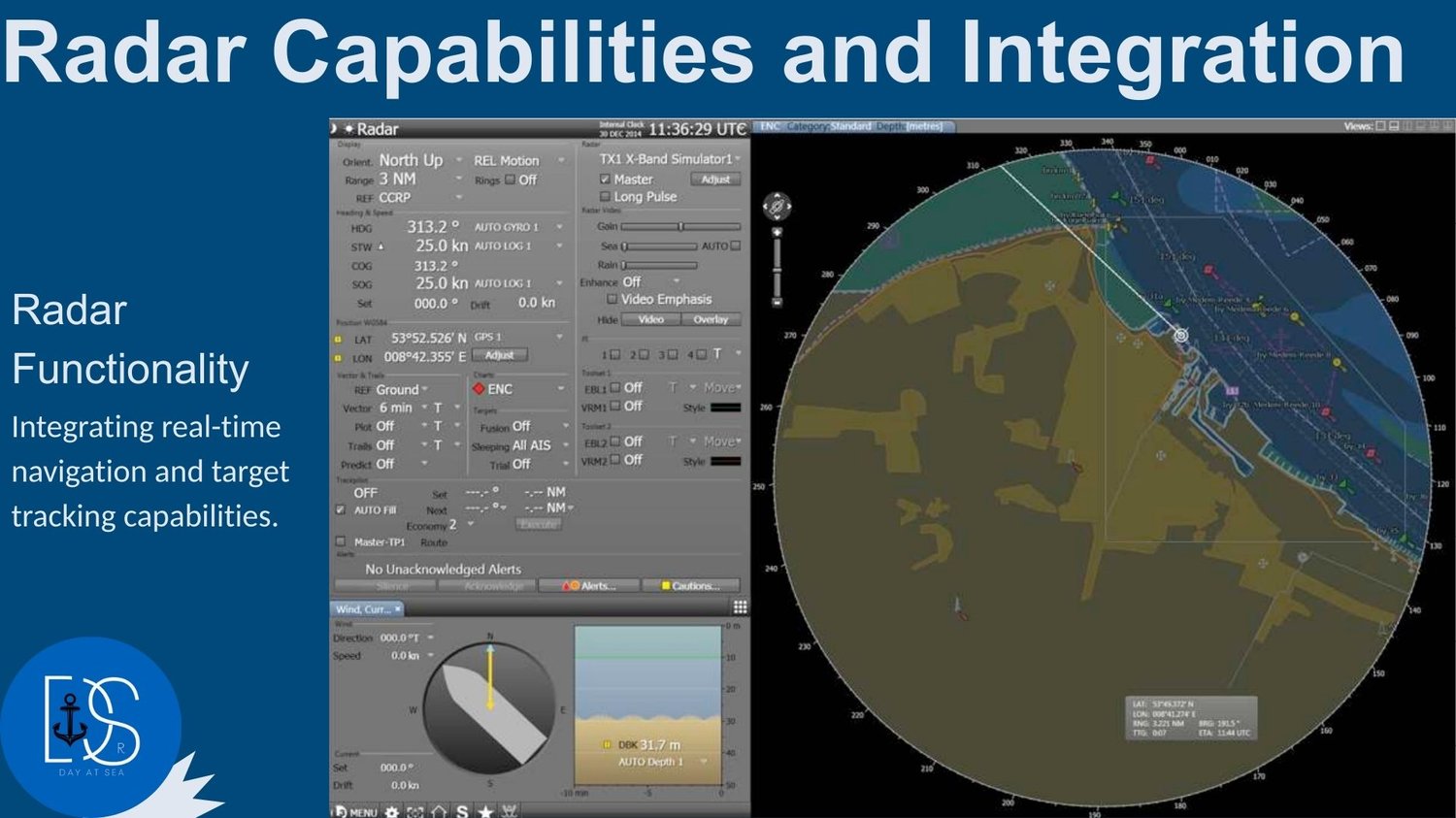
Task: Open the Alerts... button
Action: coord(590,586)
